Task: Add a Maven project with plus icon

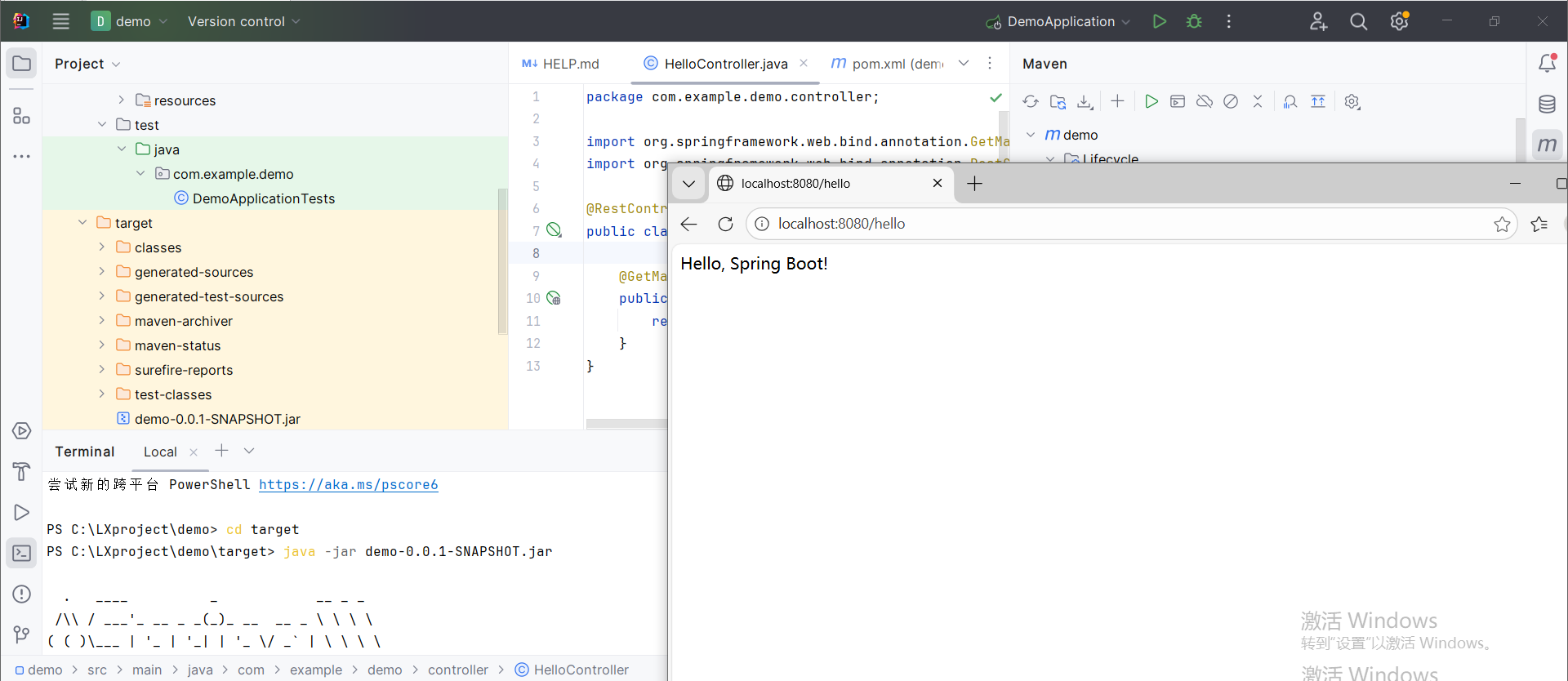Action: click(1117, 101)
